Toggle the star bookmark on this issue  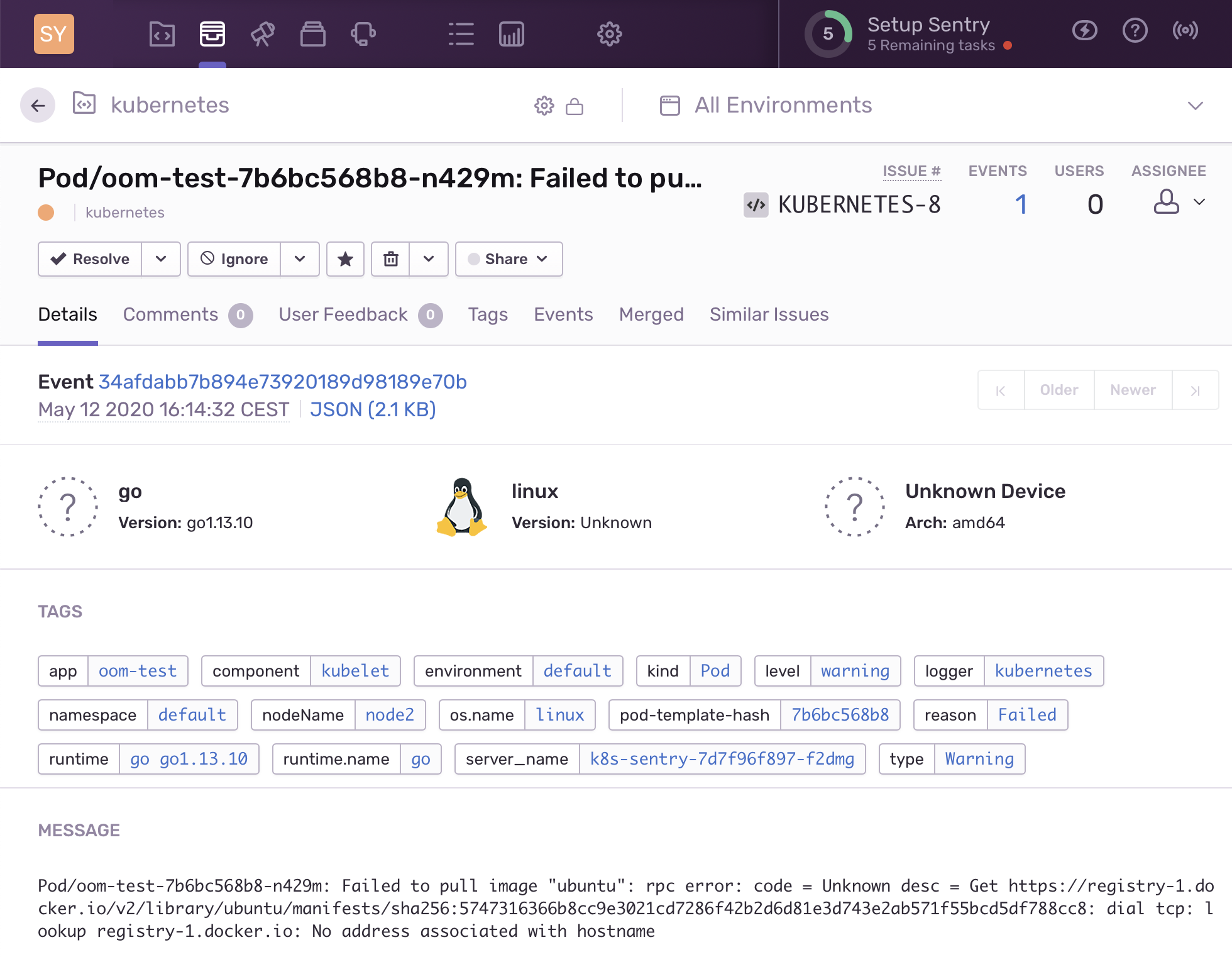click(345, 259)
